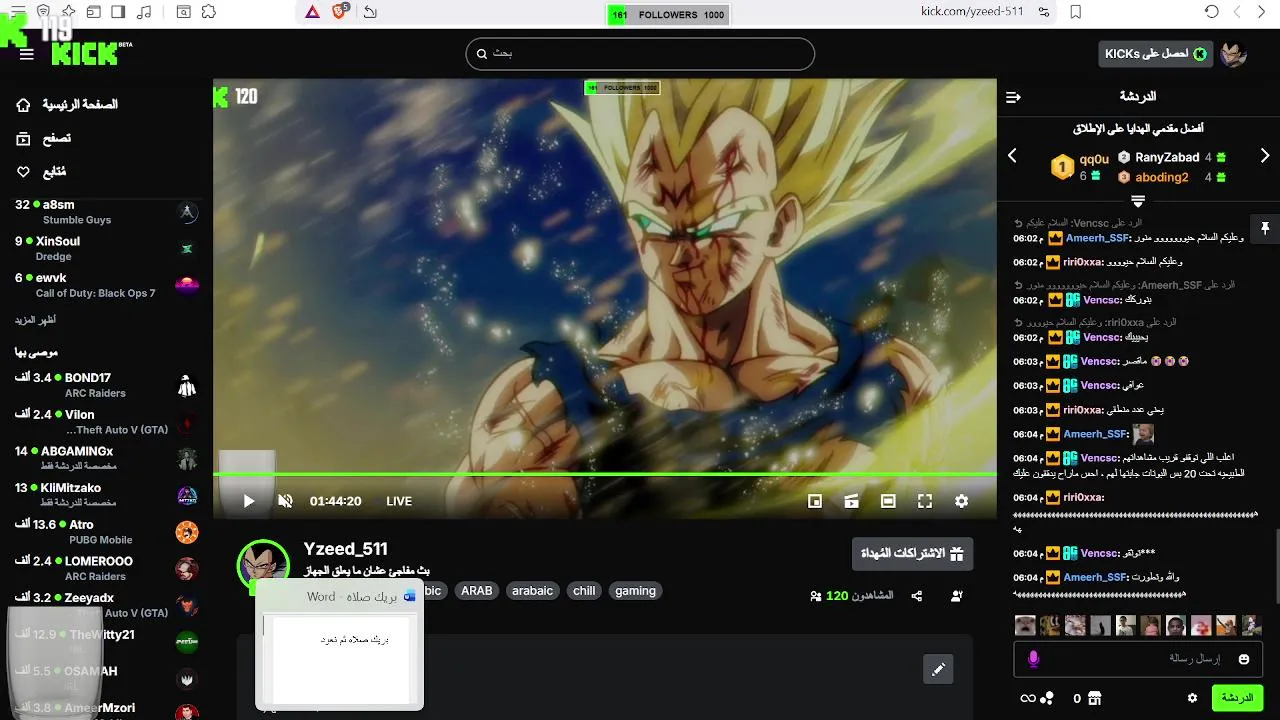This screenshot has width=1280, height=720.
Task: Open the moderator tools icon by share
Action: 957,596
